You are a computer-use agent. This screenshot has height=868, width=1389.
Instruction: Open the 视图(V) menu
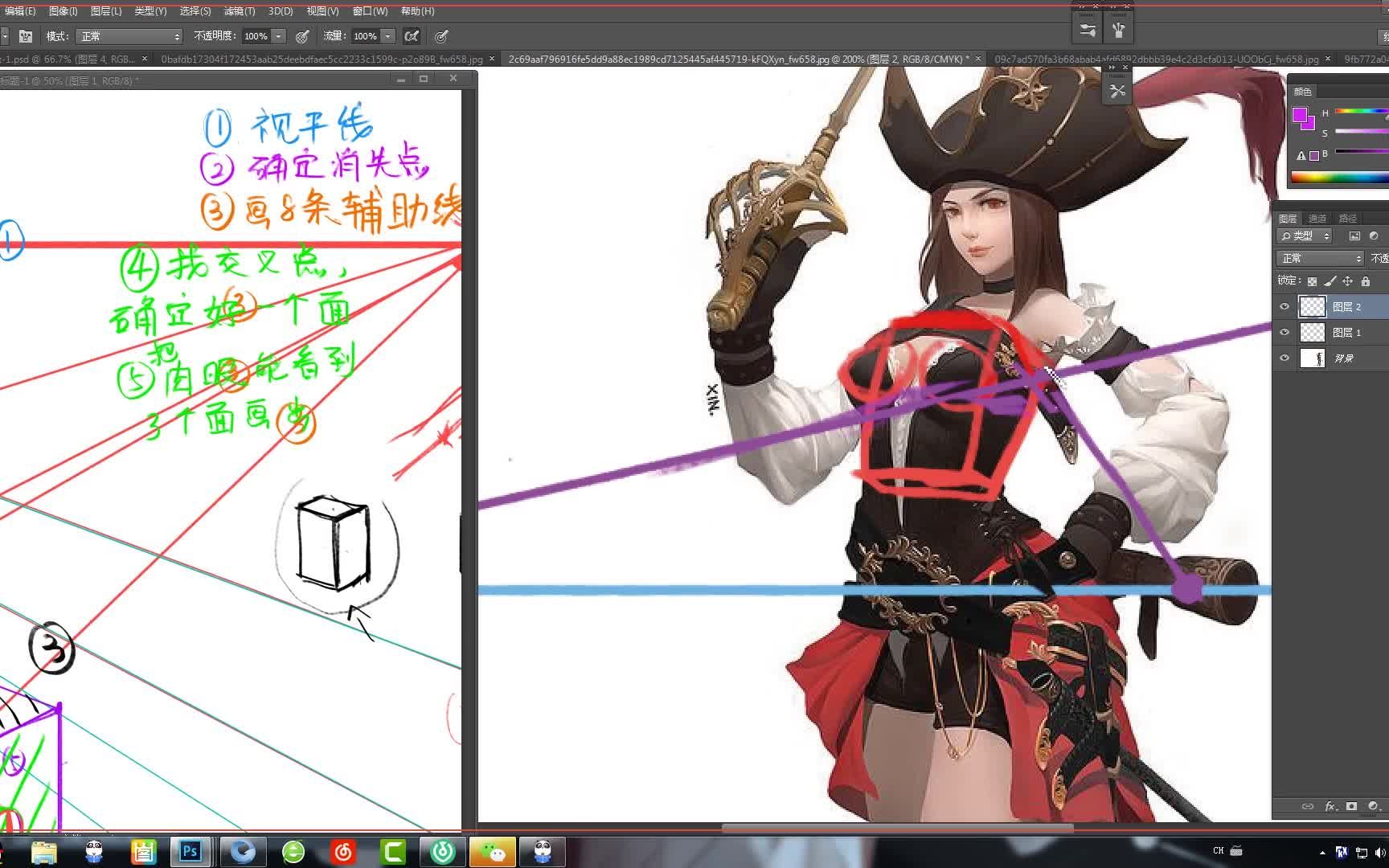[322, 11]
